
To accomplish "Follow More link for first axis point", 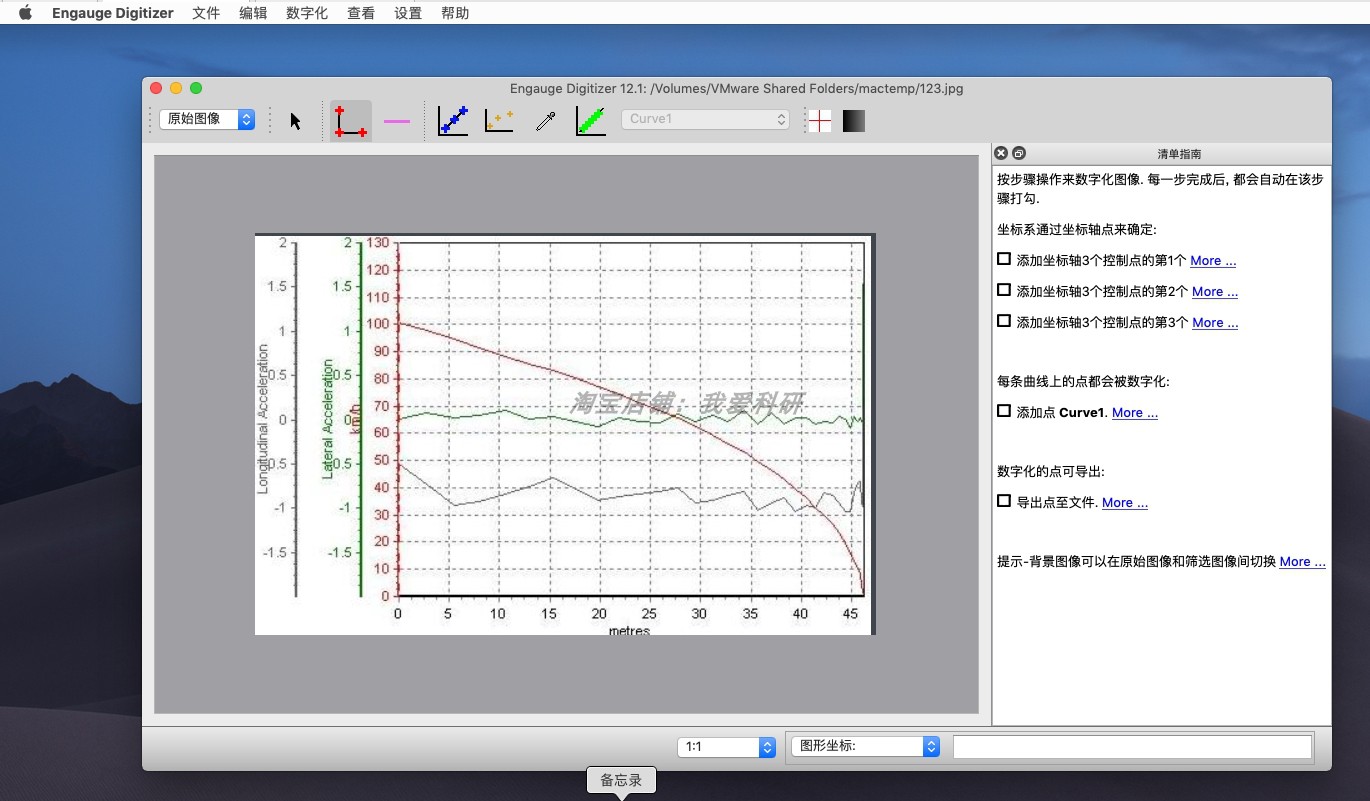I will [1213, 261].
